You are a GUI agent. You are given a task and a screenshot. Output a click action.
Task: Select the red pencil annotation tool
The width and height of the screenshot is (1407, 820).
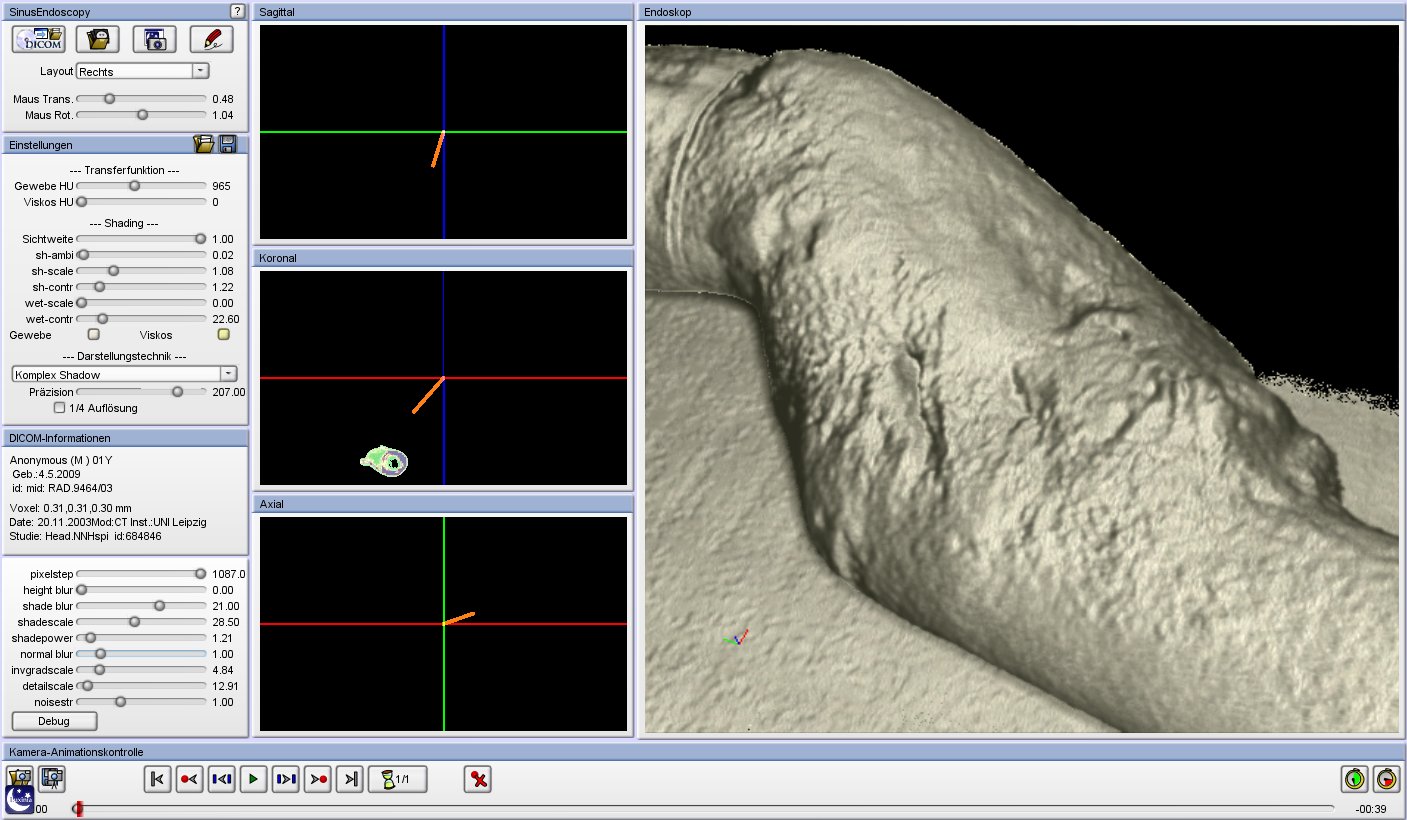(211, 39)
